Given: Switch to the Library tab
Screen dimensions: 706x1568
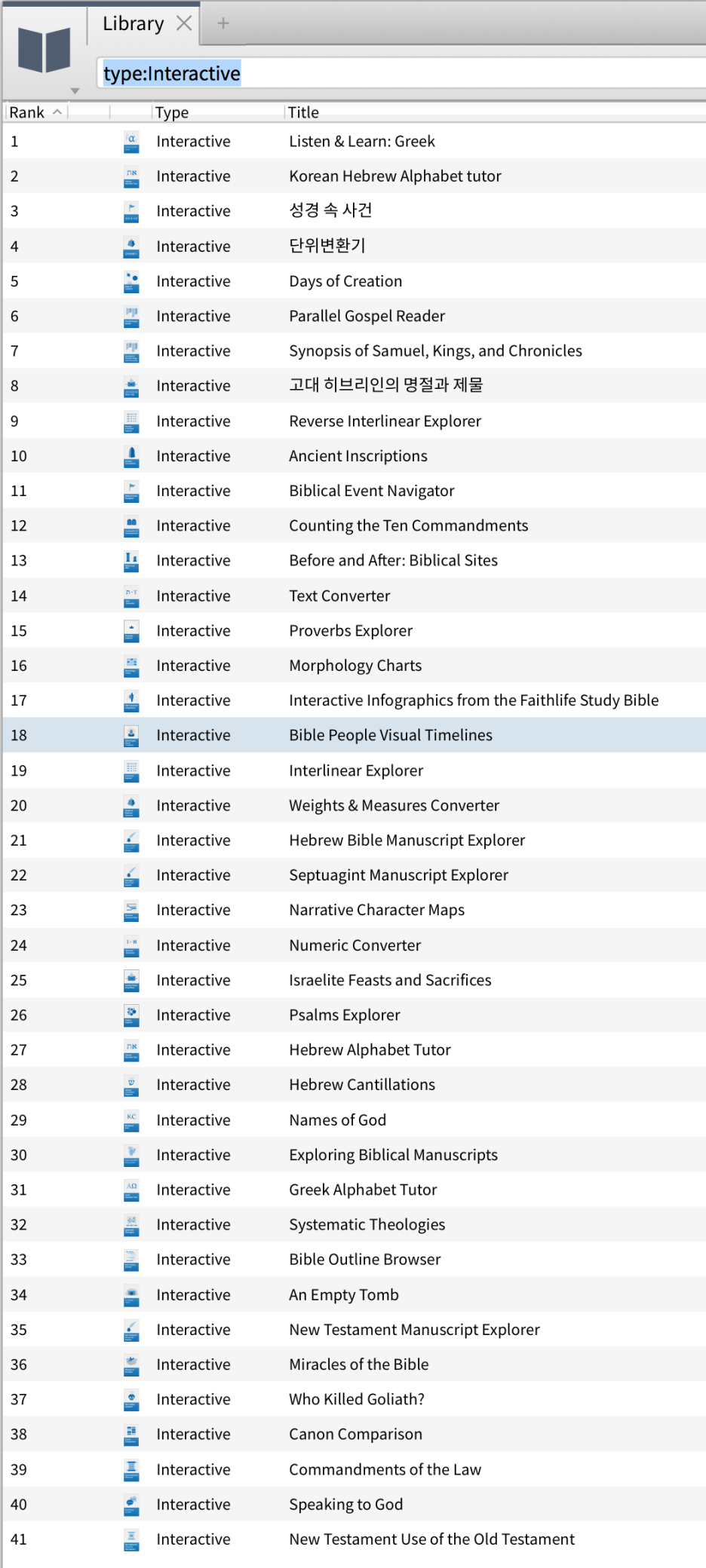Looking at the screenshot, I should point(133,23).
